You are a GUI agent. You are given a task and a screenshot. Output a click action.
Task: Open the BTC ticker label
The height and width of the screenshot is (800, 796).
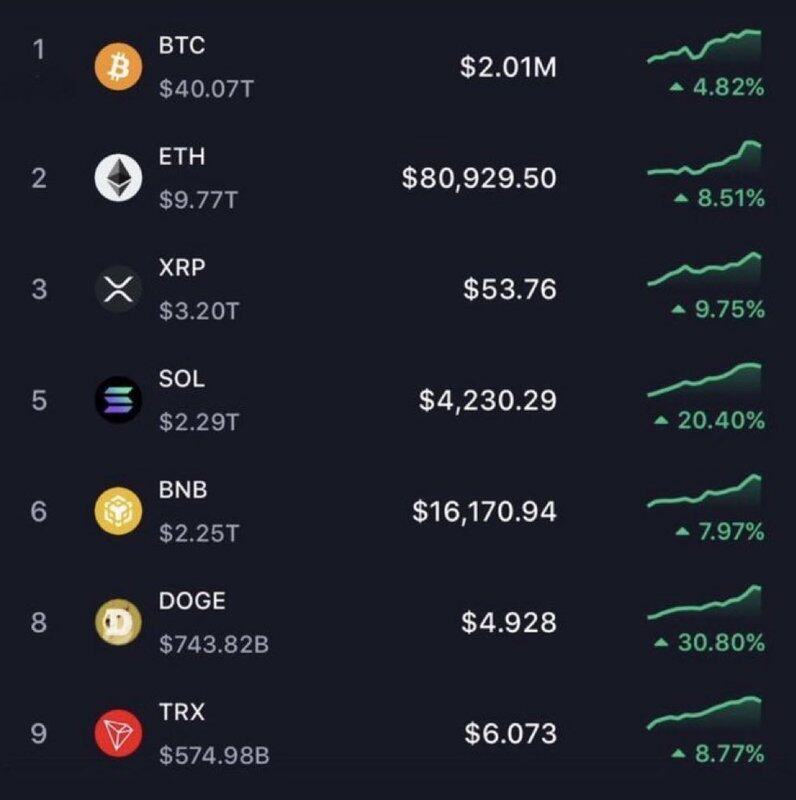(x=182, y=45)
